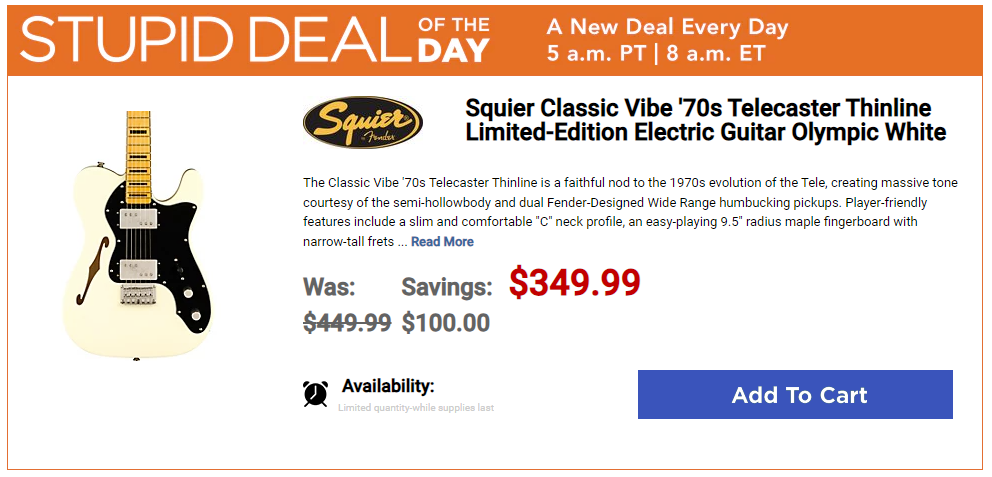Click the '5 a.m. PT | 8 a.m. ET' text

click(656, 53)
